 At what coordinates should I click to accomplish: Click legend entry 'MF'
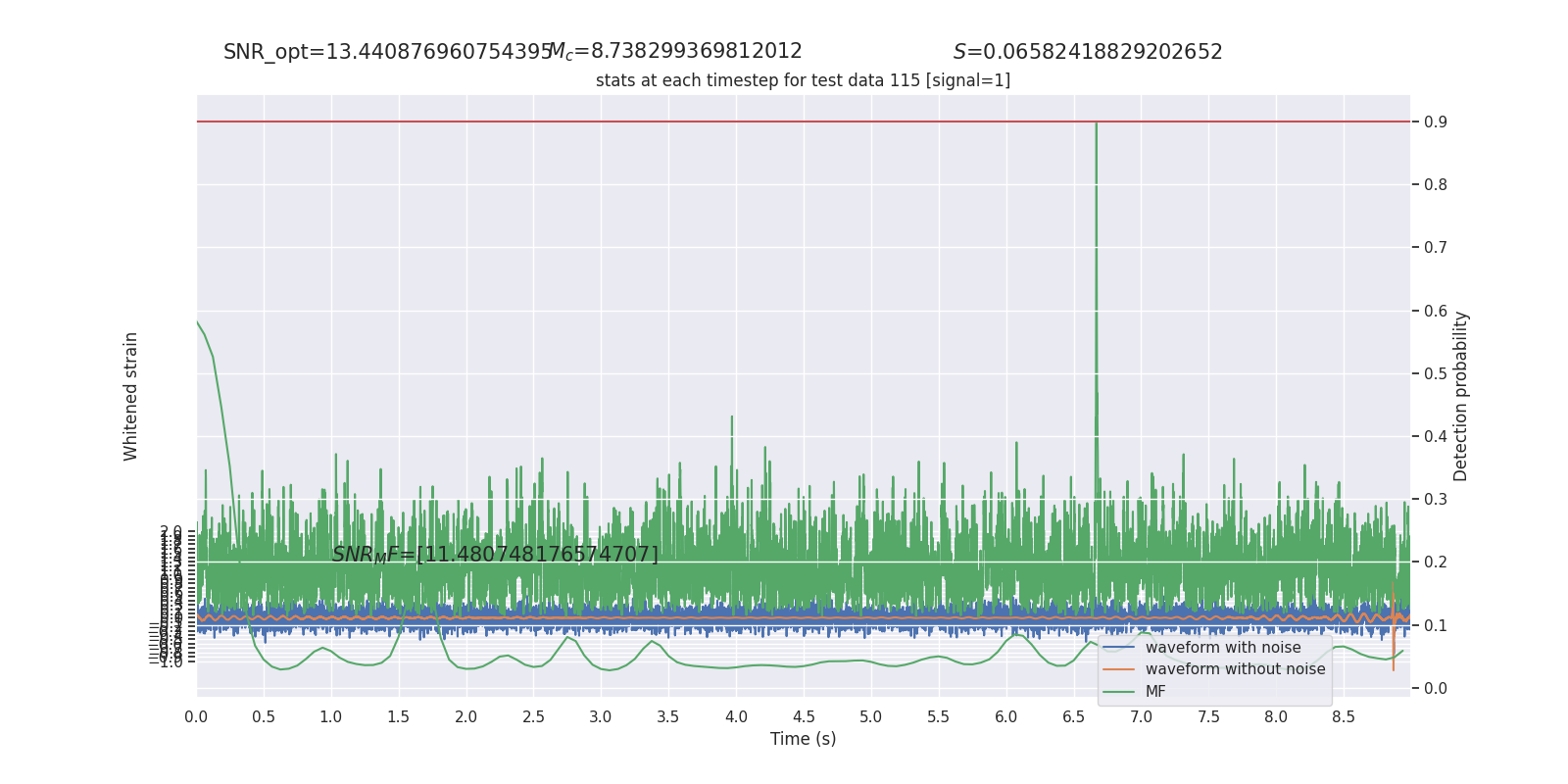pyautogui.click(x=1155, y=692)
